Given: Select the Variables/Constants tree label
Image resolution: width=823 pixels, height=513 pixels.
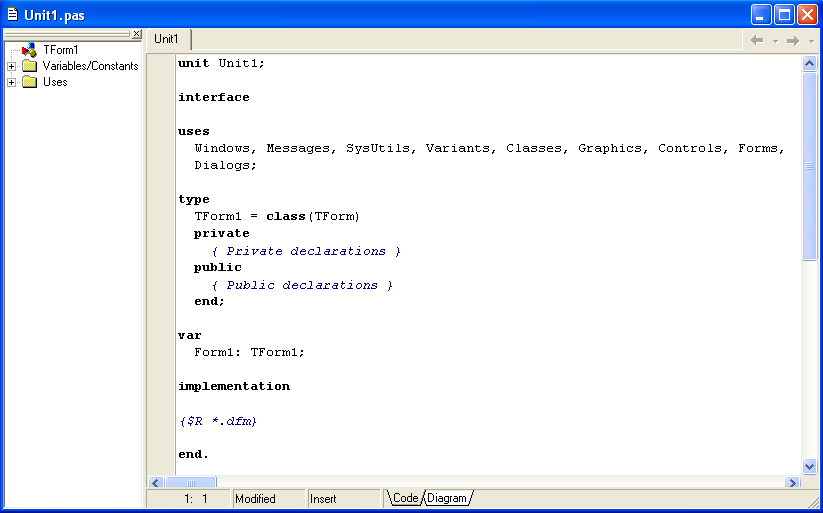Looking at the screenshot, I should [x=90, y=66].
